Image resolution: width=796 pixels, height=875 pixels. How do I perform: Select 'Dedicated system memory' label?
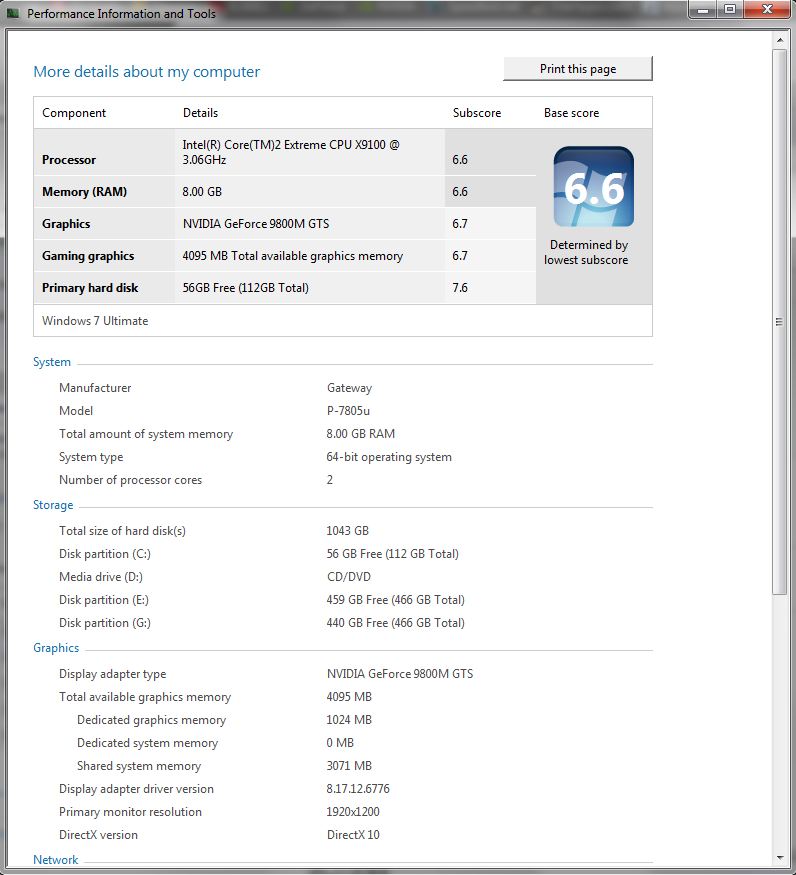click(147, 743)
